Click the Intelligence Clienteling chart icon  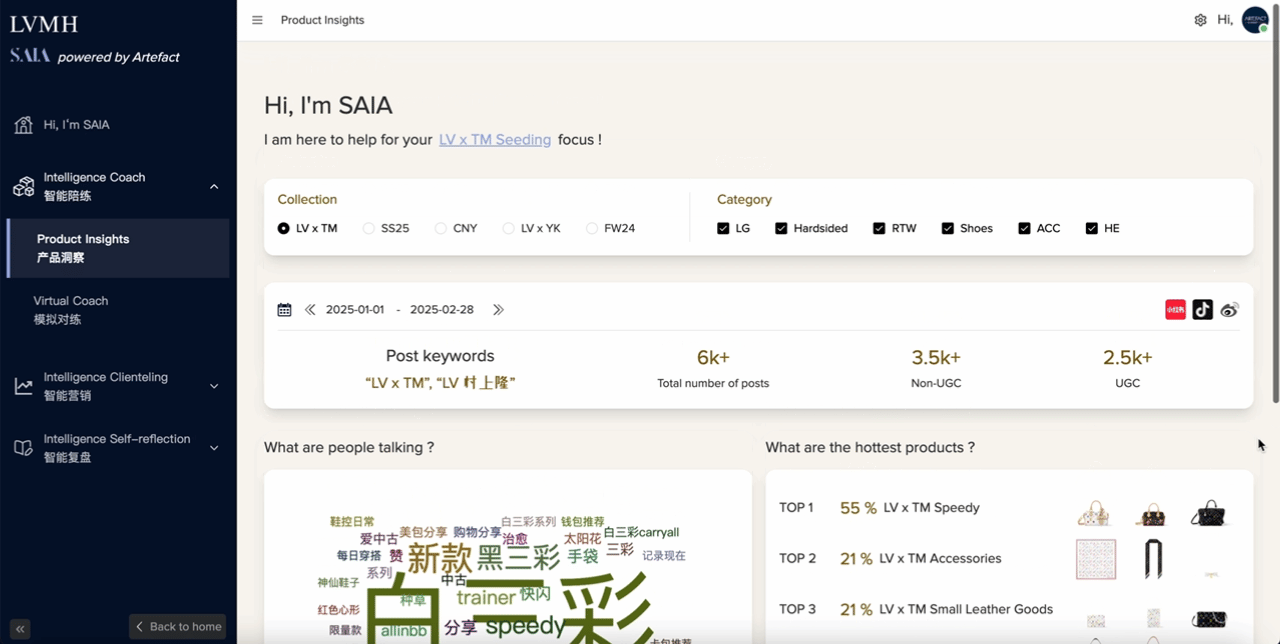(23, 386)
